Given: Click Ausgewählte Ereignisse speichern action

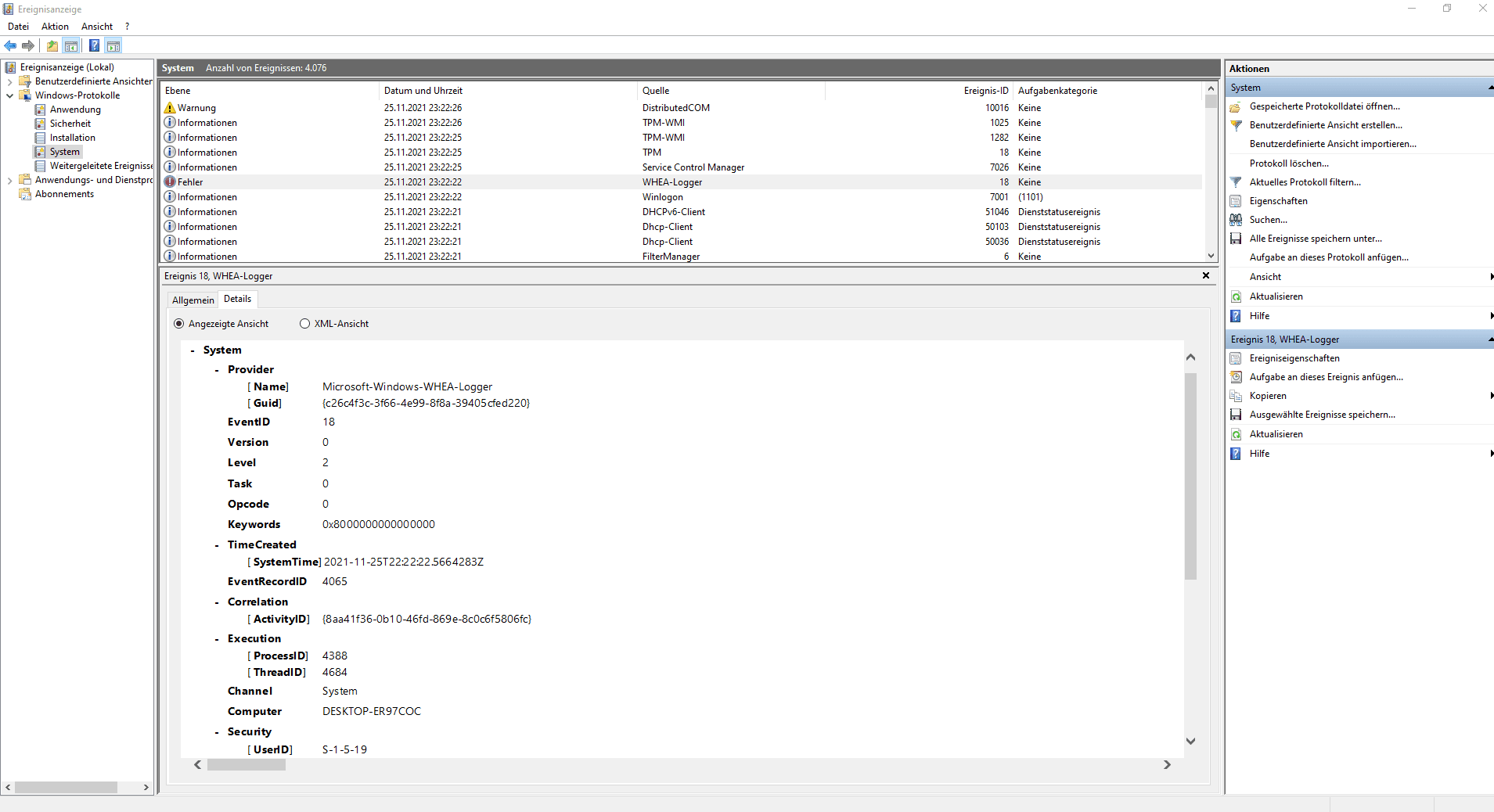Looking at the screenshot, I should point(1322,415).
